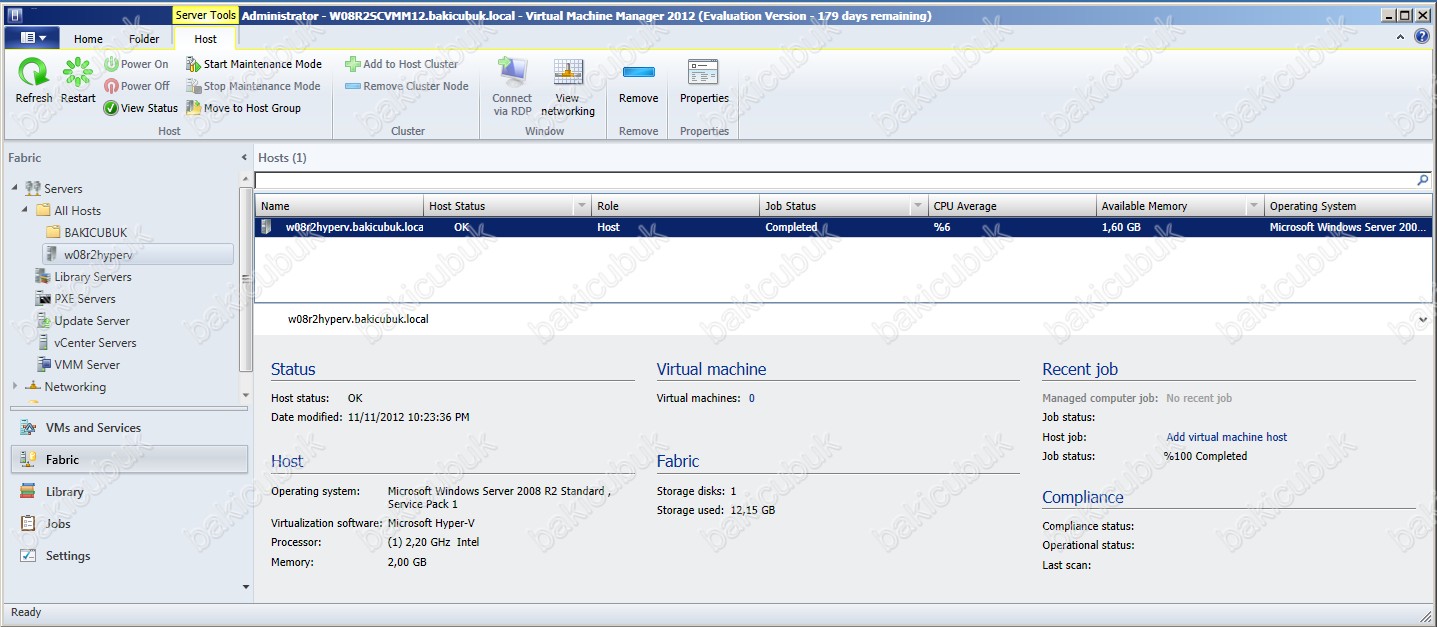This screenshot has width=1437, height=627.
Task: Select Update Server in the tree
Action: coord(83,321)
